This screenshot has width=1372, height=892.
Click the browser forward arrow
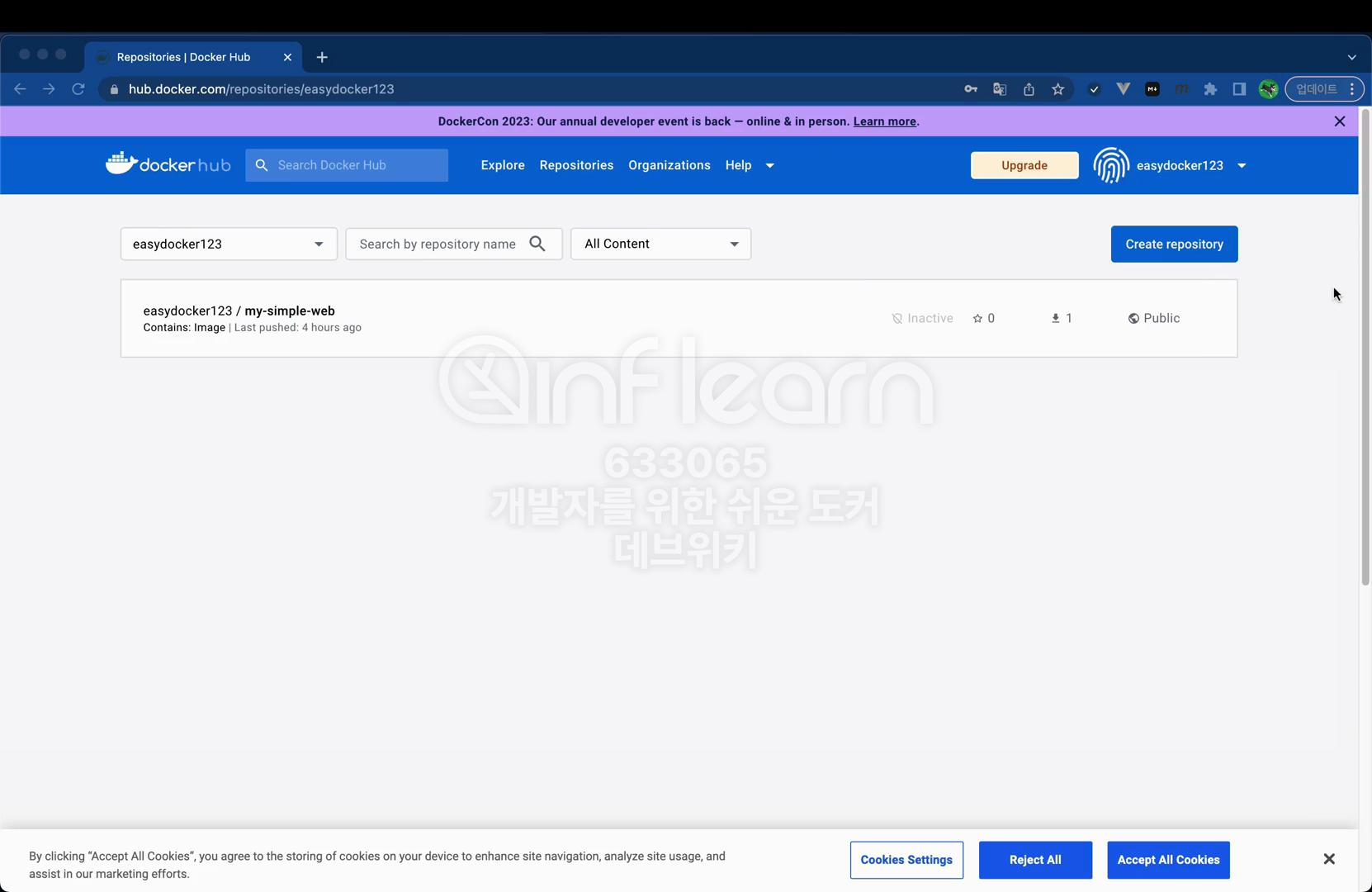pyautogui.click(x=49, y=89)
